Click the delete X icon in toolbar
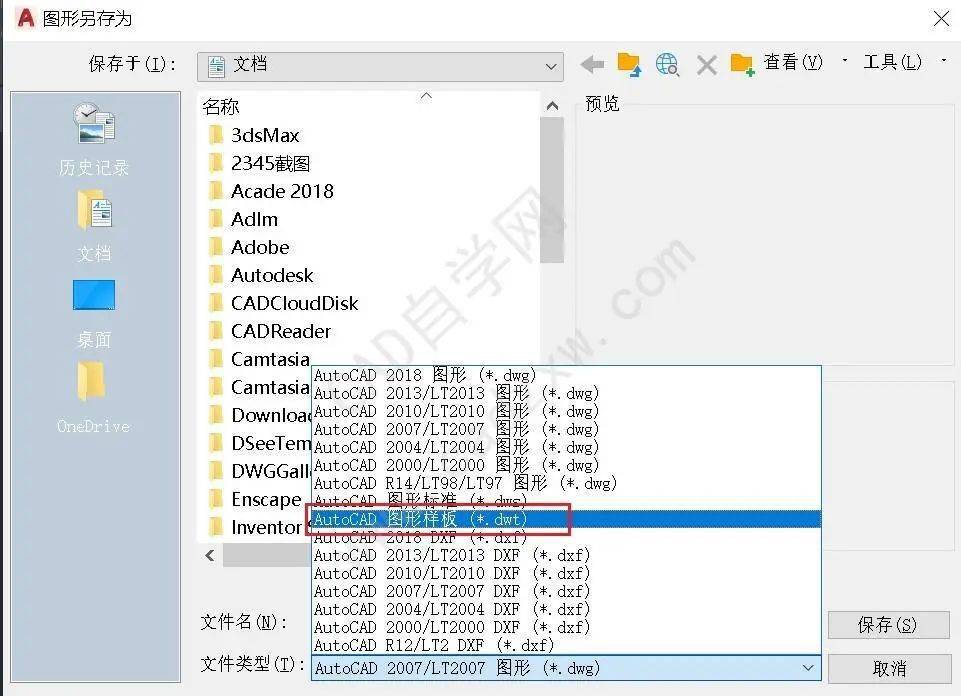Screen dimensions: 961x696 pyautogui.click(x=707, y=65)
